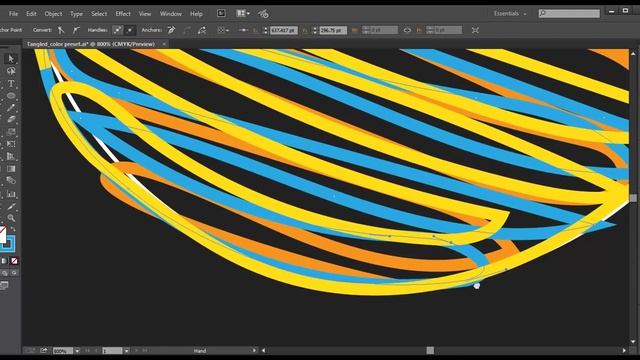Convert selected anchor points to smooth
Screen dimensions: 640x360
tap(76, 30)
